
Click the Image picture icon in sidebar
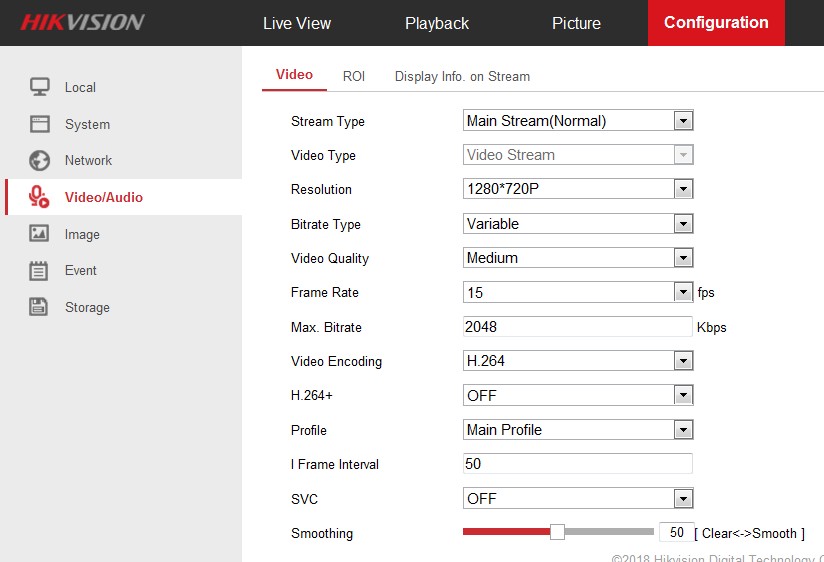(x=39, y=234)
